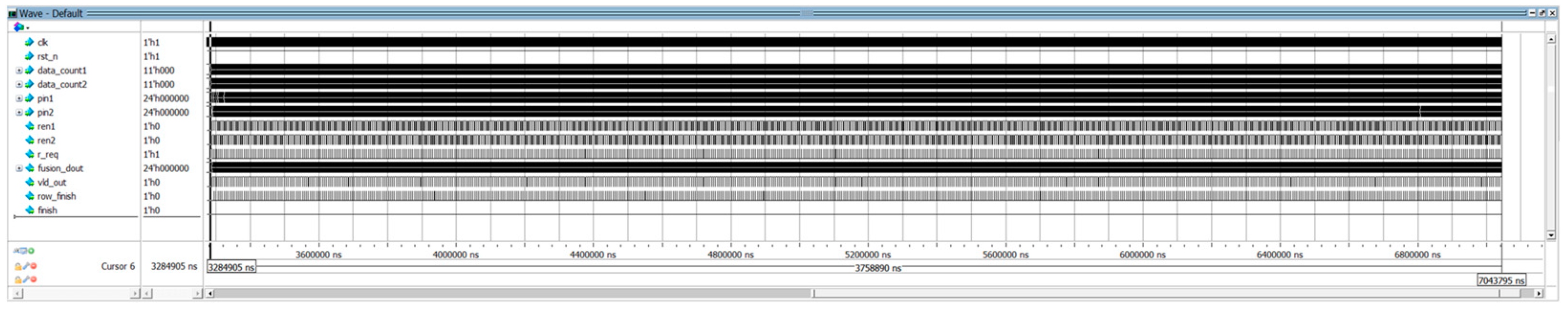Select fusion_dout value 24'h000000
Image resolution: width=1568 pixels, height=311 pixels.
[x=166, y=168]
